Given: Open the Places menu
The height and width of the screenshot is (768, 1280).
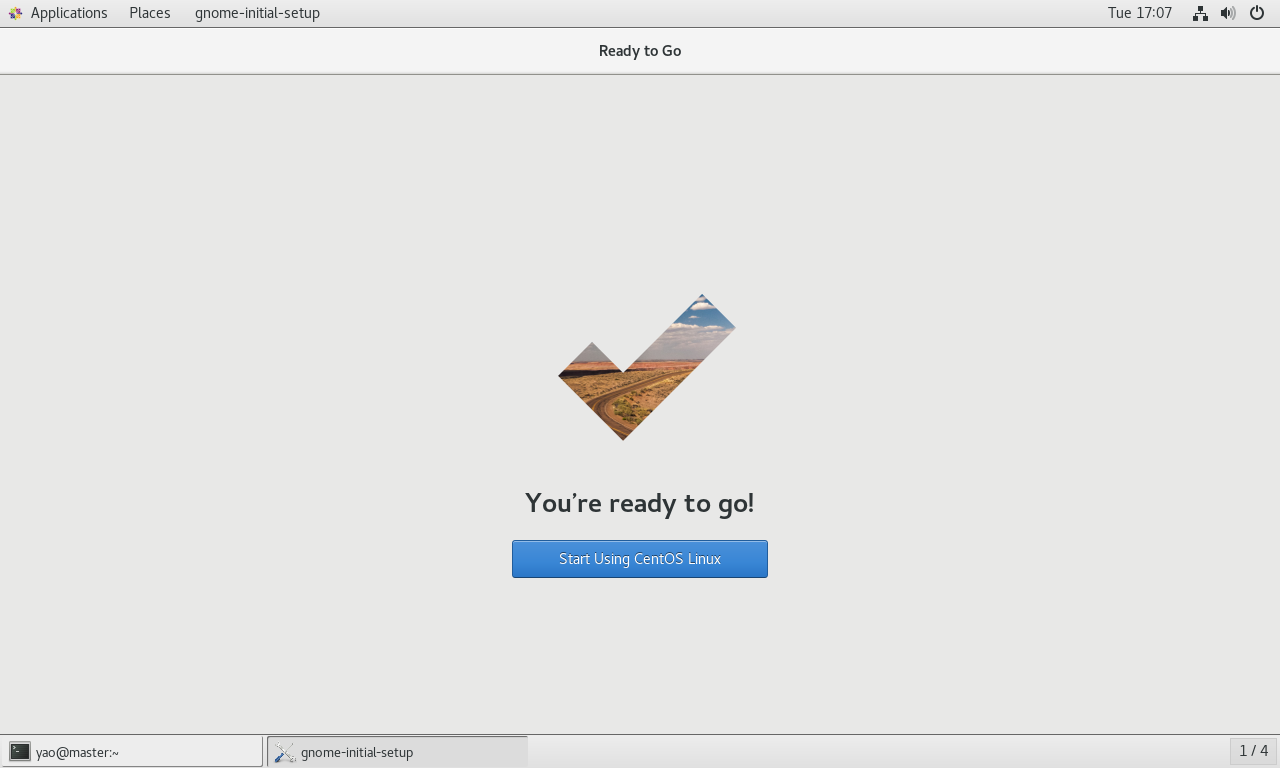Looking at the screenshot, I should tap(150, 13).
